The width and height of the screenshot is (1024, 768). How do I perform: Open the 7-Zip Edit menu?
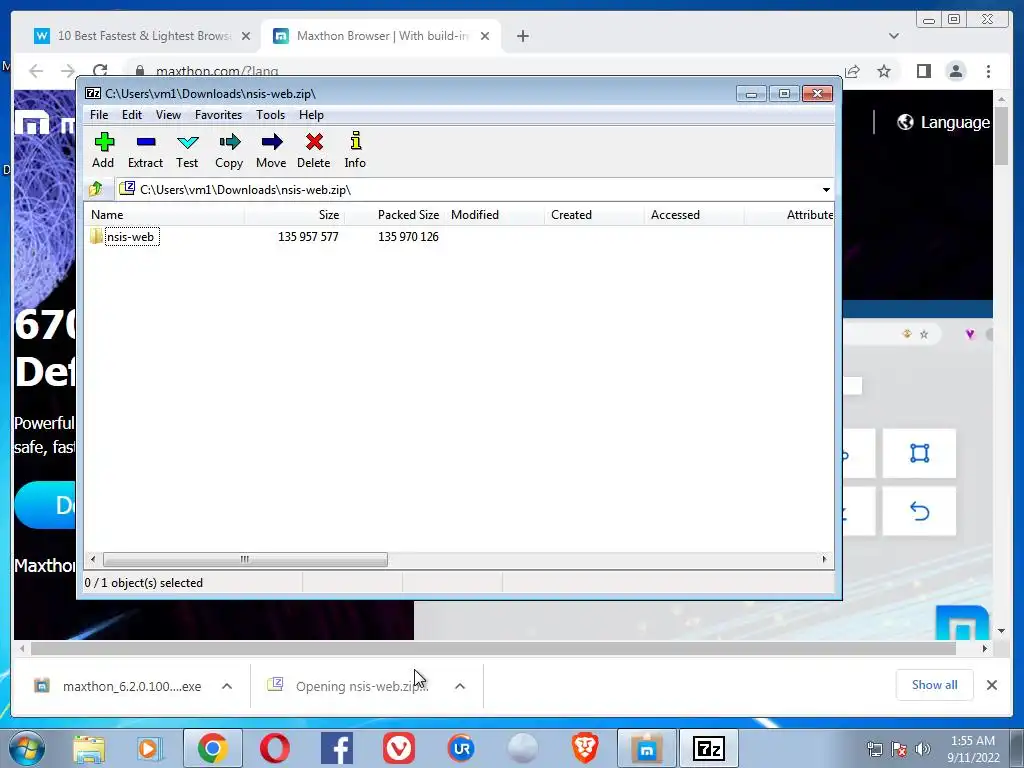(132, 115)
